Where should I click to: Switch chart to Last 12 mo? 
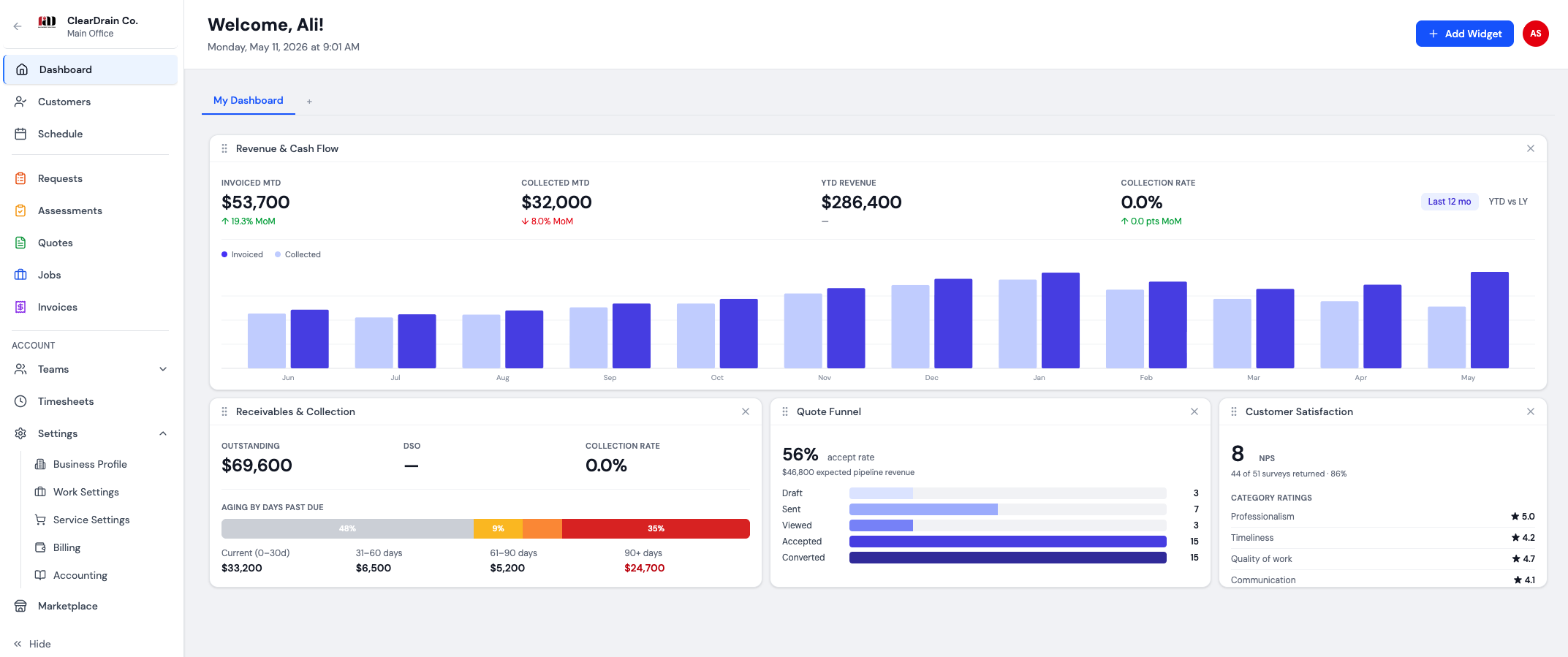[1449, 202]
